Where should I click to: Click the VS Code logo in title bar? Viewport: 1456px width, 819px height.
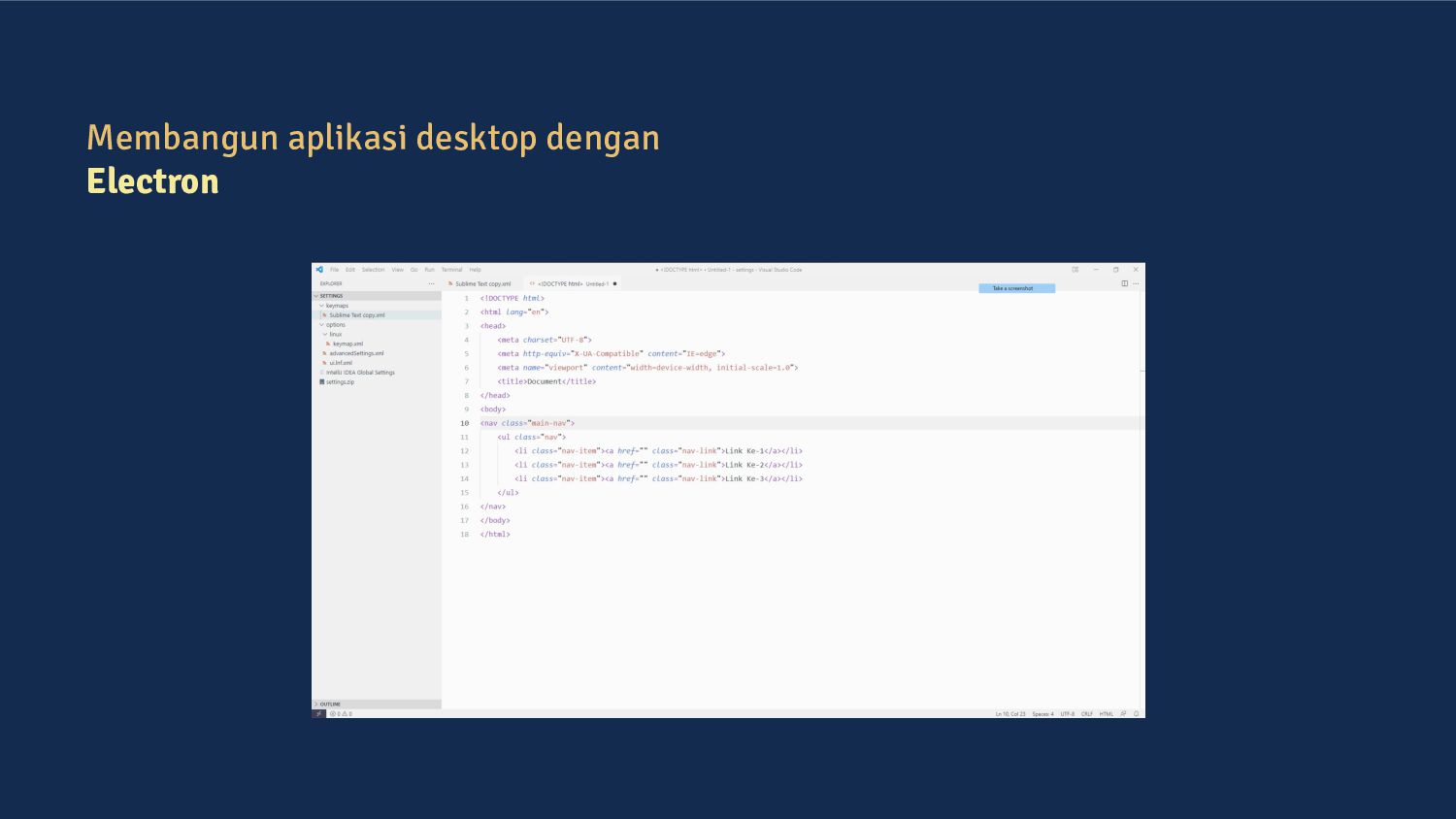[x=319, y=270]
